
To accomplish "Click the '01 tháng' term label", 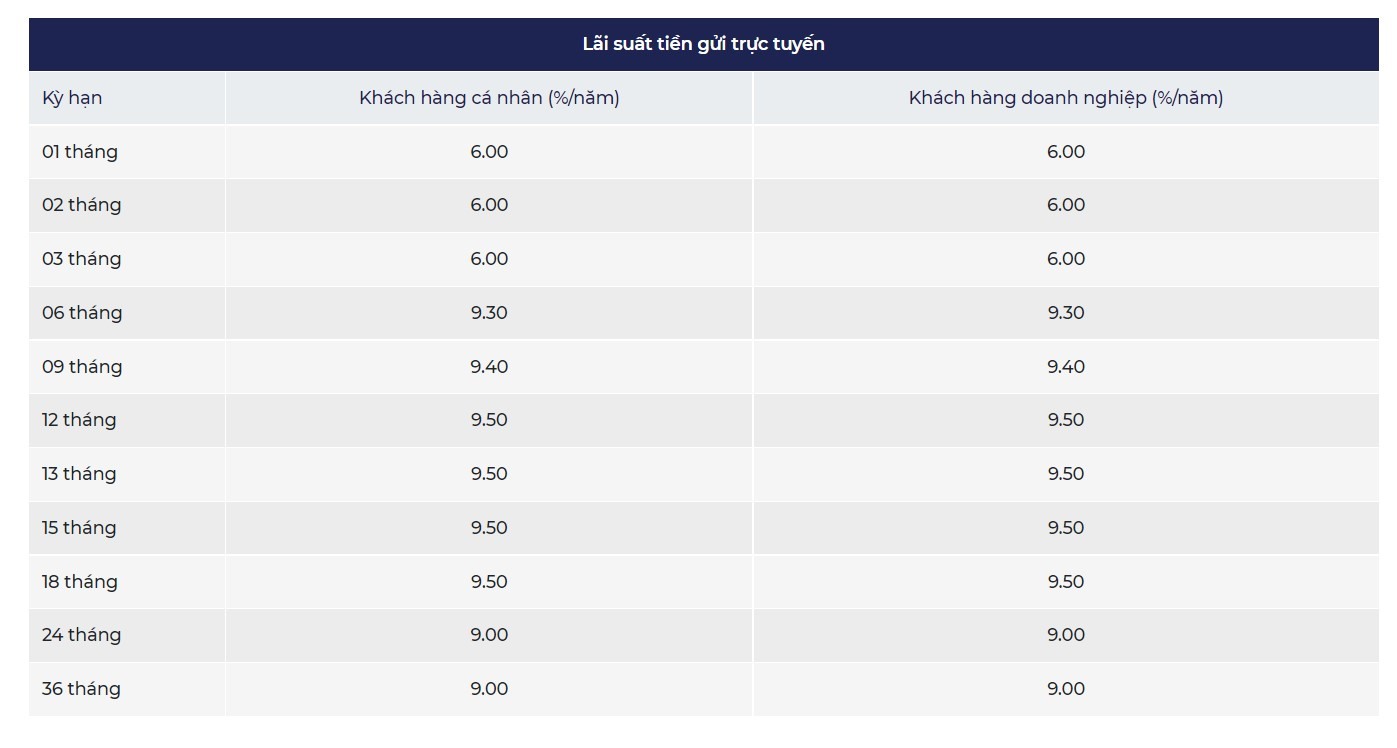I will pos(80,152).
